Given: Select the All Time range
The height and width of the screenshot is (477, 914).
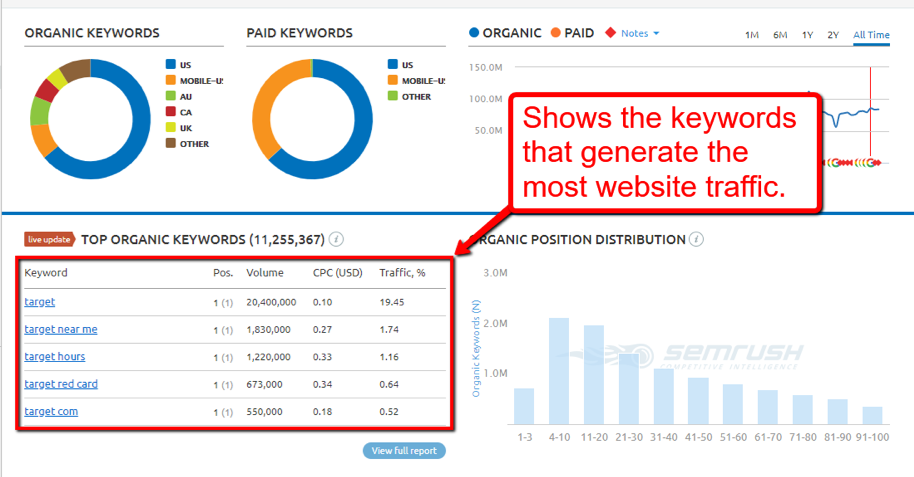Looking at the screenshot, I should [871, 35].
